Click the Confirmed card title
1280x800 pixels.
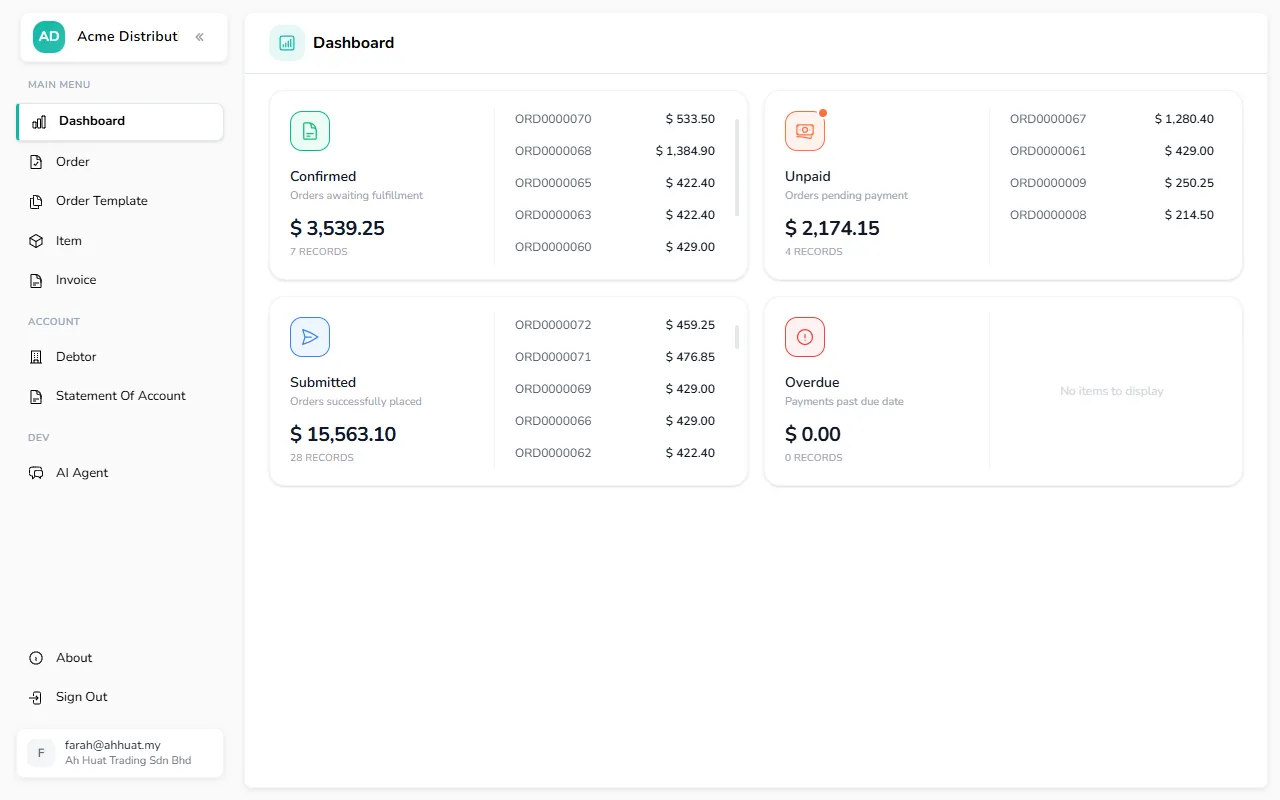tap(323, 176)
